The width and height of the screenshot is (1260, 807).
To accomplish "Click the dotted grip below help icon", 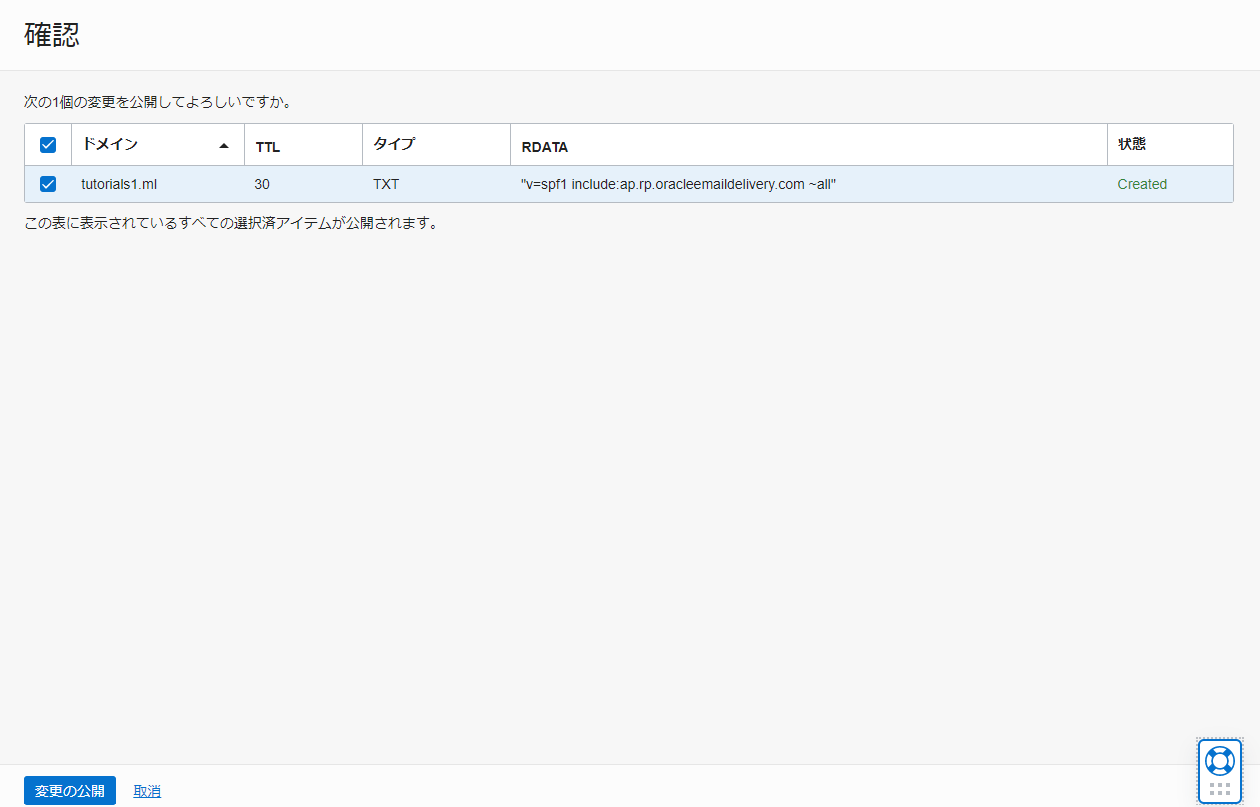I will click(x=1219, y=789).
